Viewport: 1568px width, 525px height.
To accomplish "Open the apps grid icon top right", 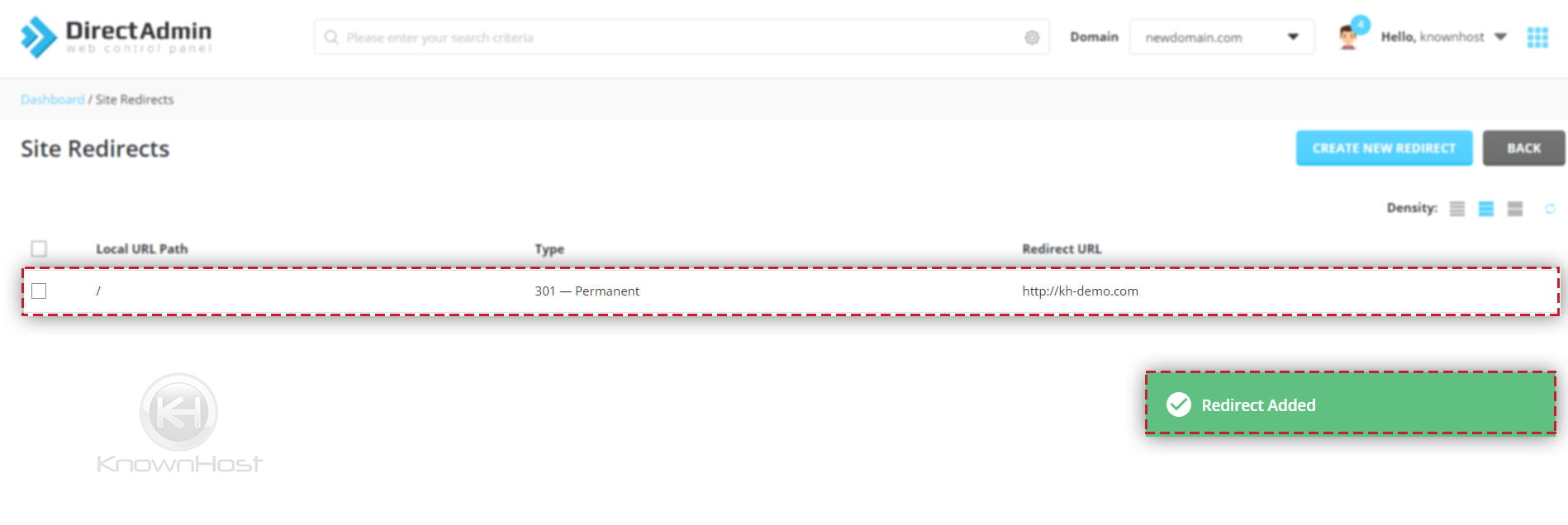I will point(1537,36).
